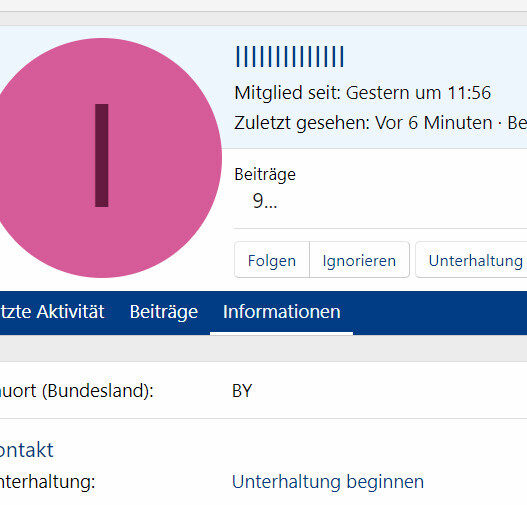Click the Vor 6 Minuten last-seen text

(x=434, y=123)
